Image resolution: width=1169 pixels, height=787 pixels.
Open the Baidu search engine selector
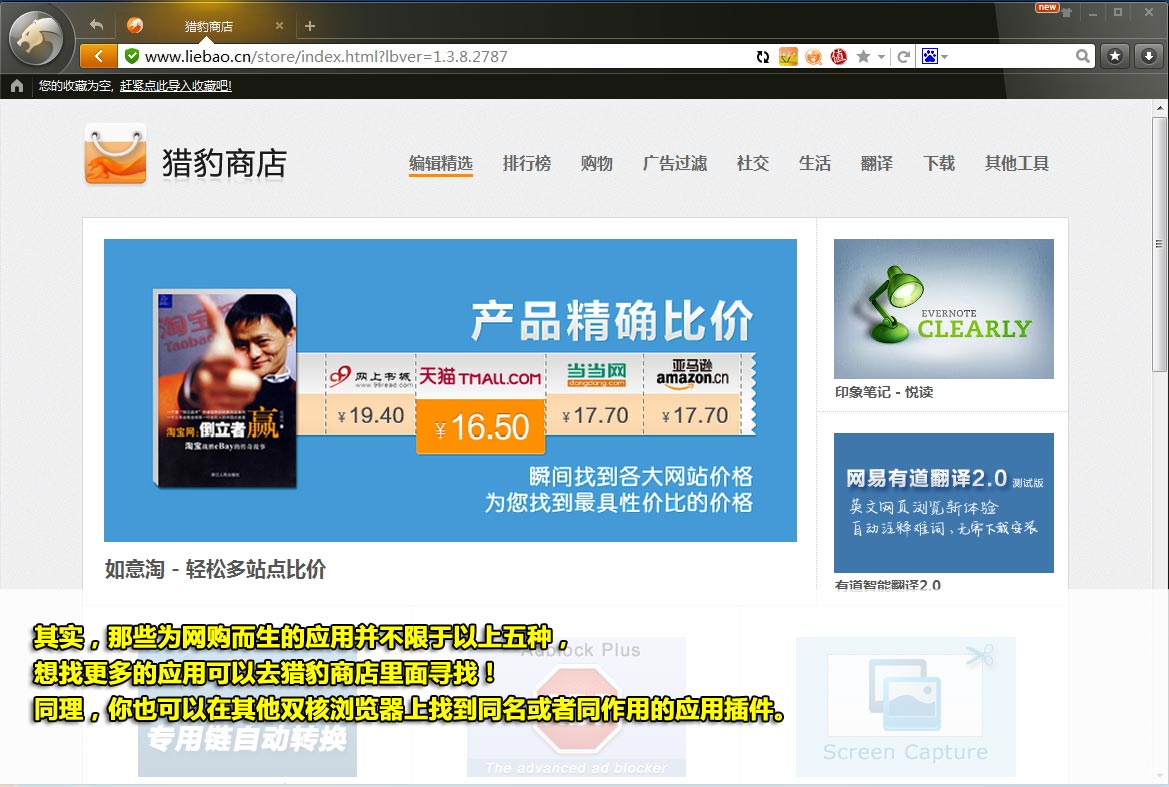coord(934,56)
